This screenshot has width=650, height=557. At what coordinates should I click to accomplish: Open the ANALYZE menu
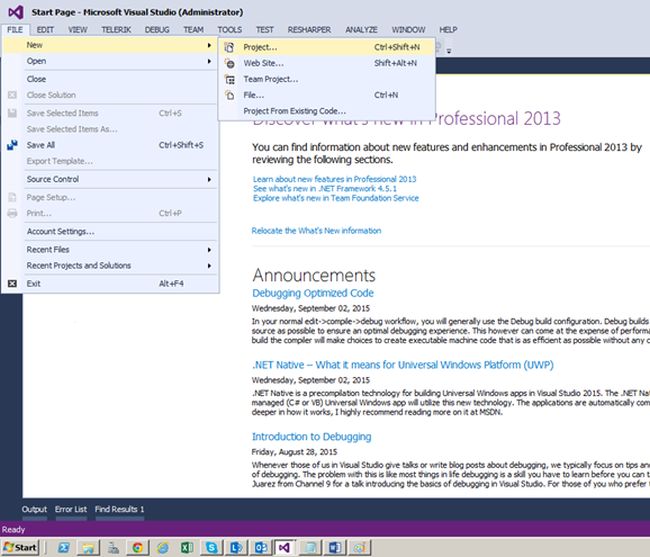[x=361, y=30]
